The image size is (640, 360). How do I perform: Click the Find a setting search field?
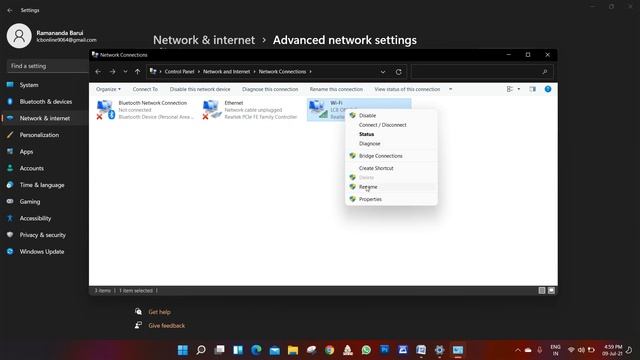(47, 66)
